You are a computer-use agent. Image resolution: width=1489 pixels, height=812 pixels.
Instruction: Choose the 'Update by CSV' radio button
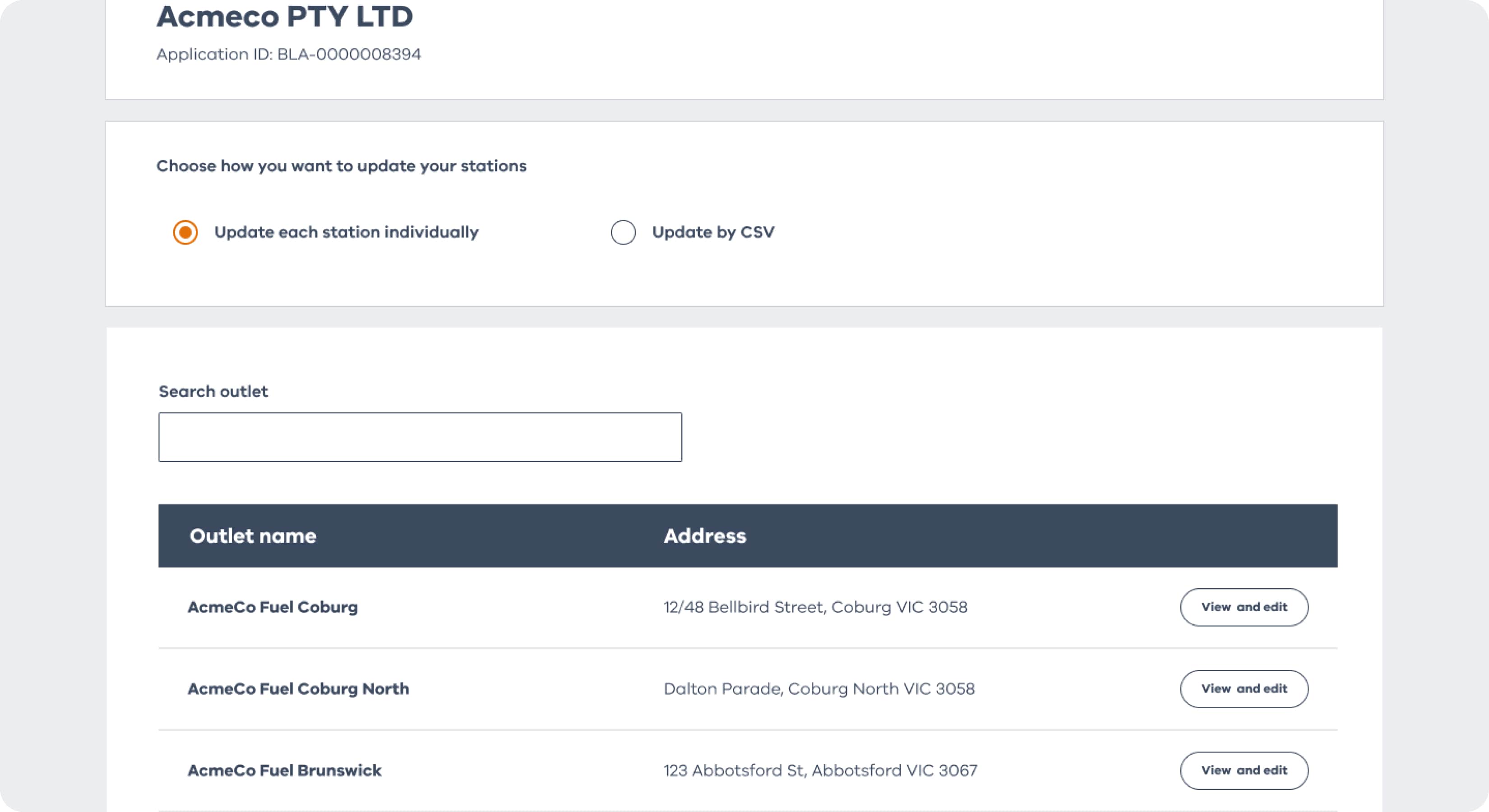click(x=623, y=232)
